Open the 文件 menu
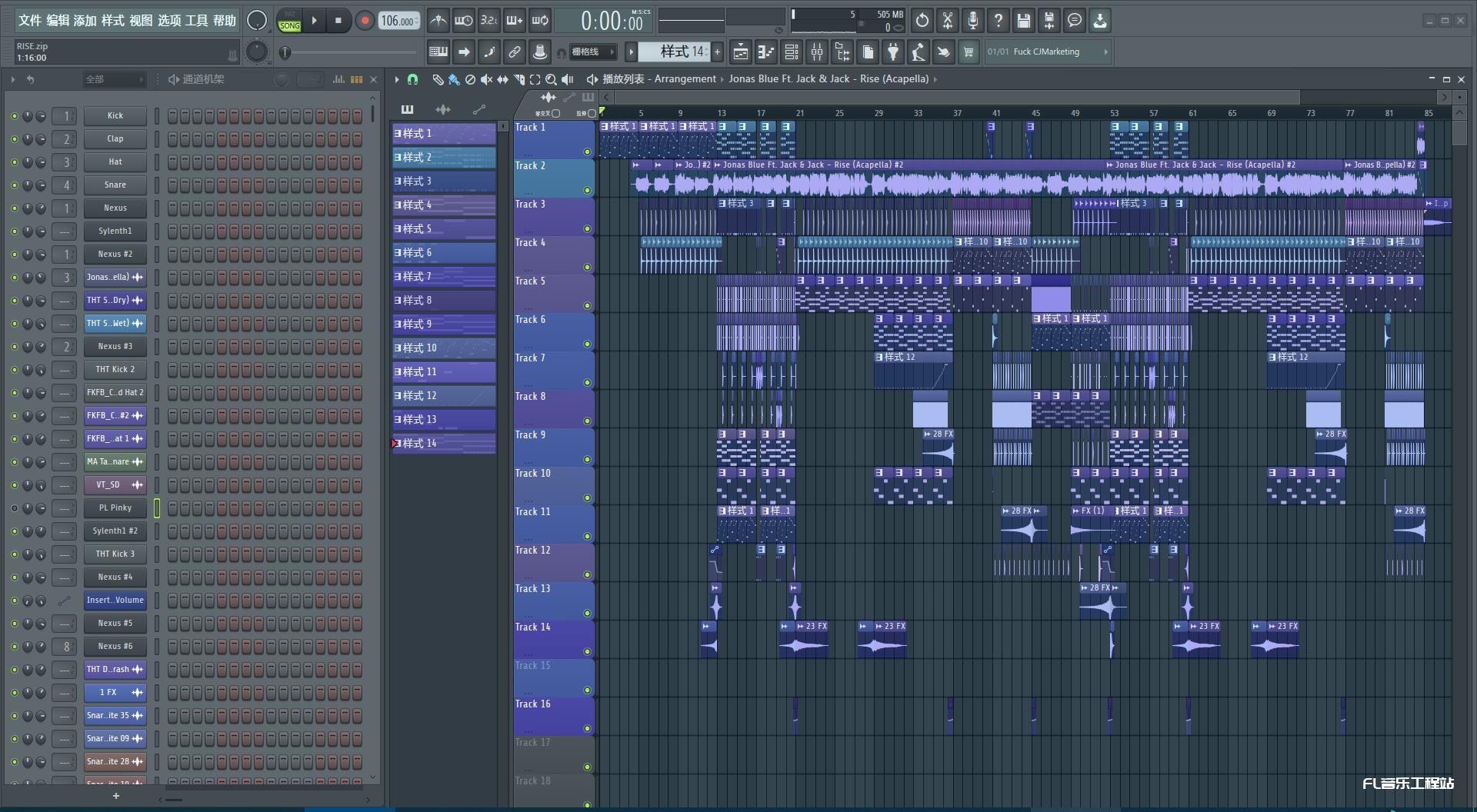1477x812 pixels. click(x=29, y=21)
